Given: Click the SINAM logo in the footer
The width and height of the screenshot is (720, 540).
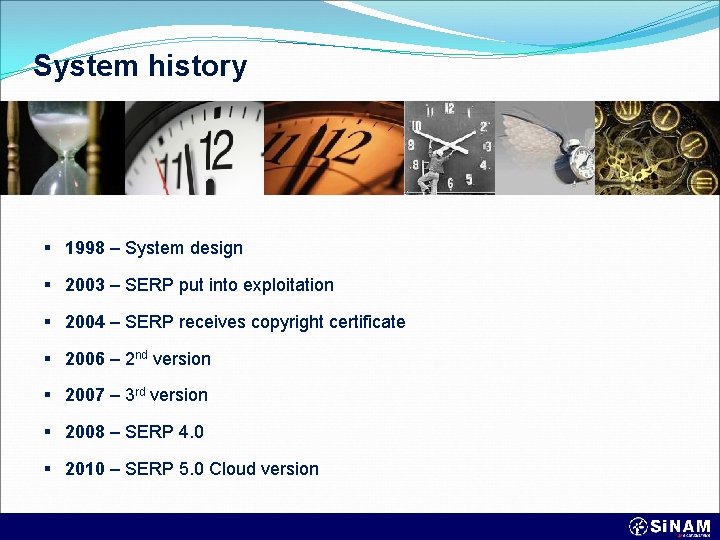Looking at the screenshot, I should (x=669, y=527).
